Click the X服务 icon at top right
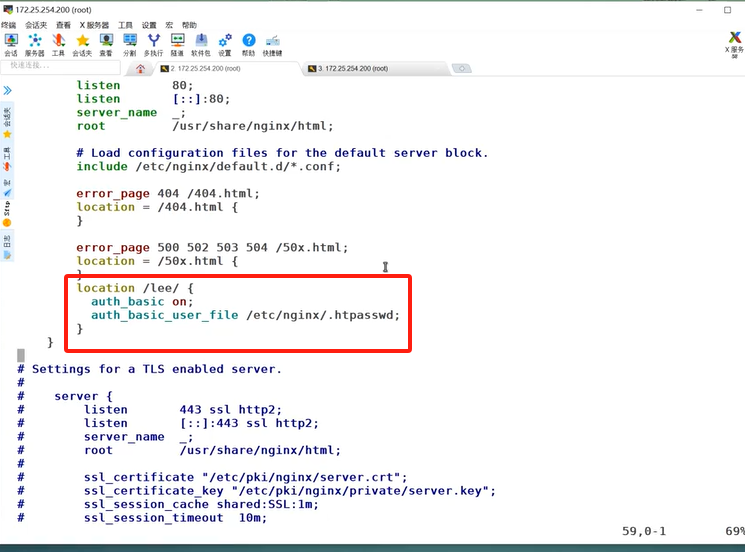This screenshot has width=745, height=552. [x=735, y=44]
